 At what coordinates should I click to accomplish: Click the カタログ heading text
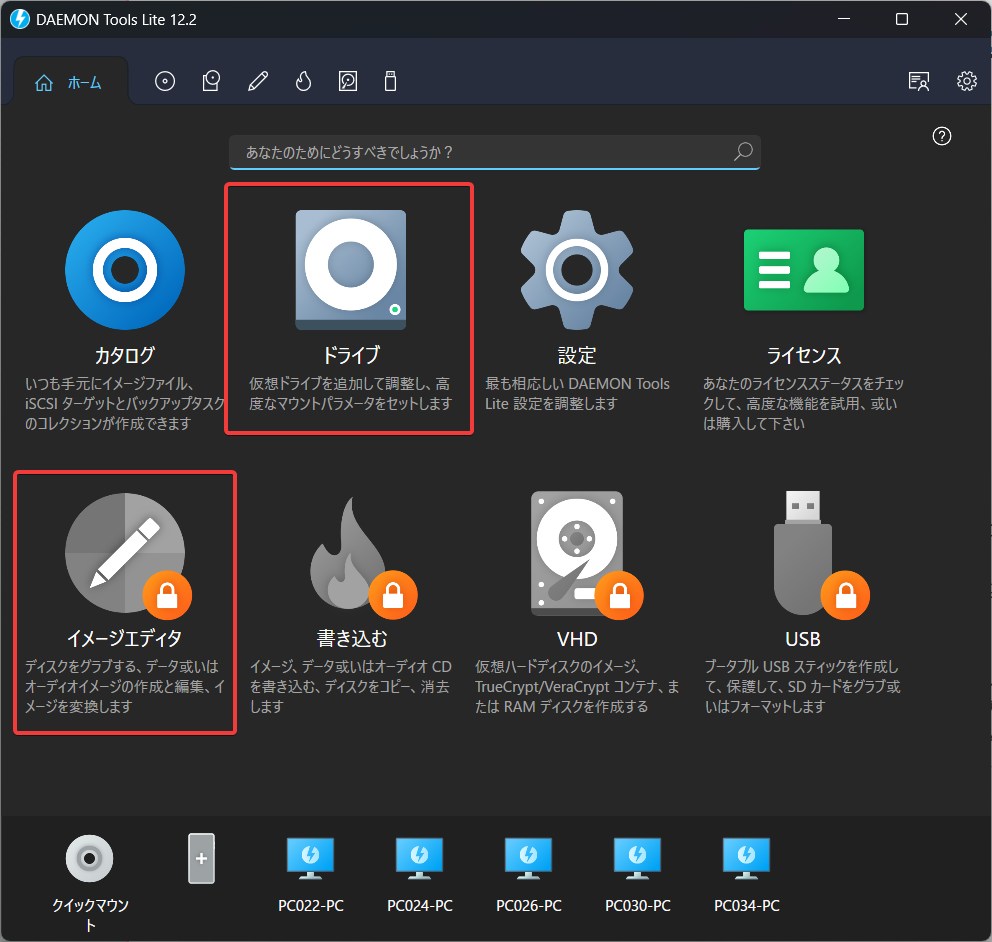tap(125, 356)
